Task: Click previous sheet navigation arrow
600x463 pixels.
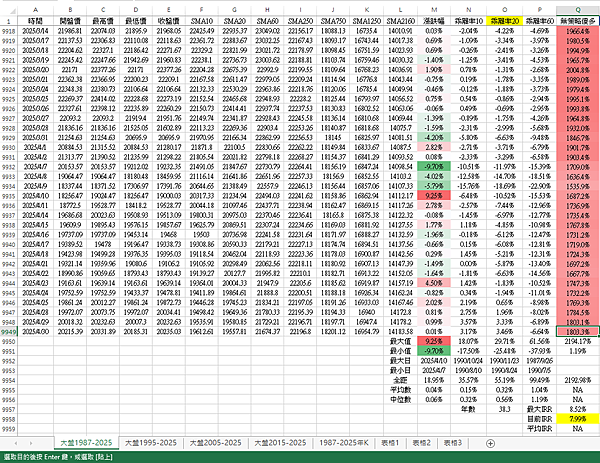Action: 16,443
